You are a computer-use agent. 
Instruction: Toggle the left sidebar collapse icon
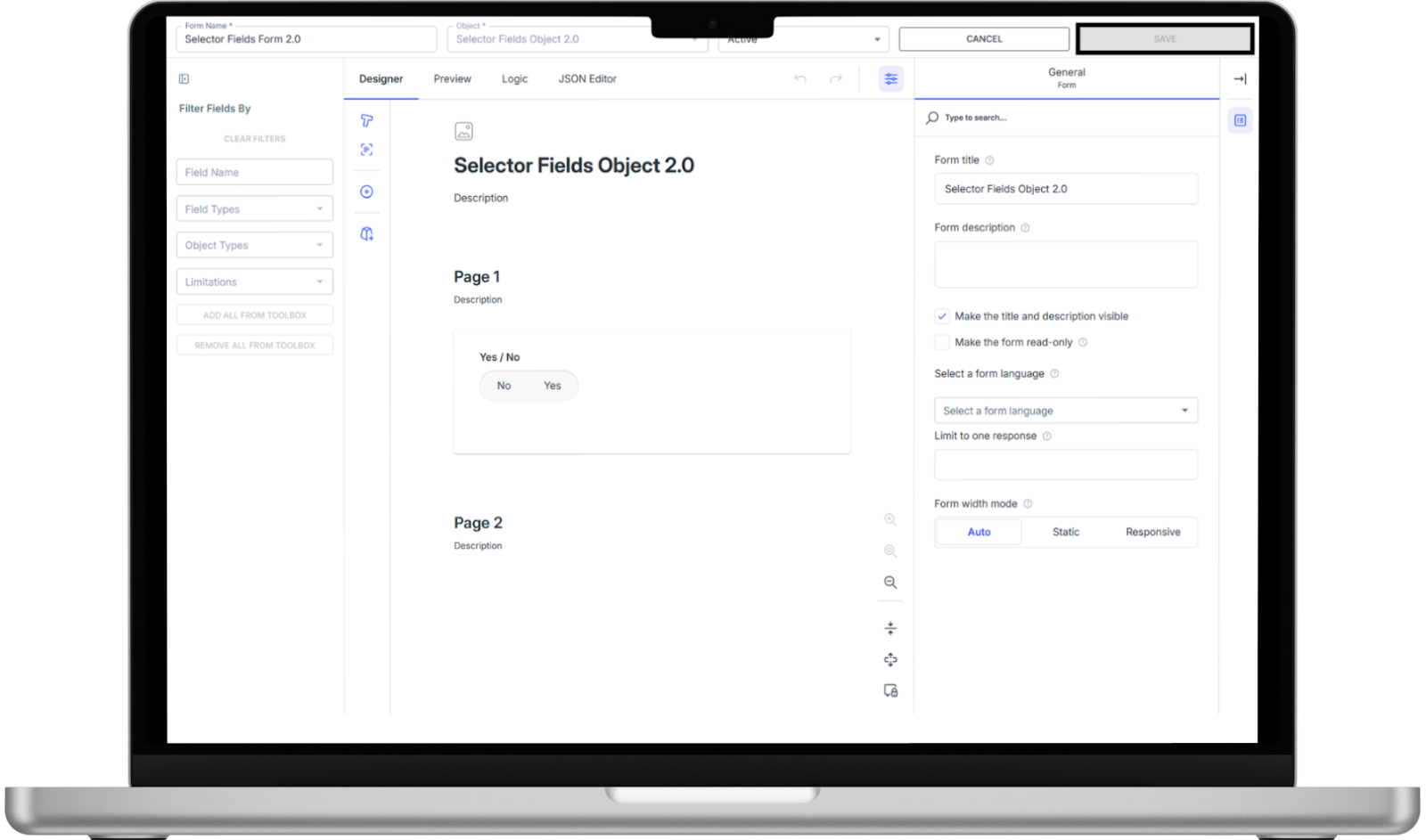coord(184,79)
